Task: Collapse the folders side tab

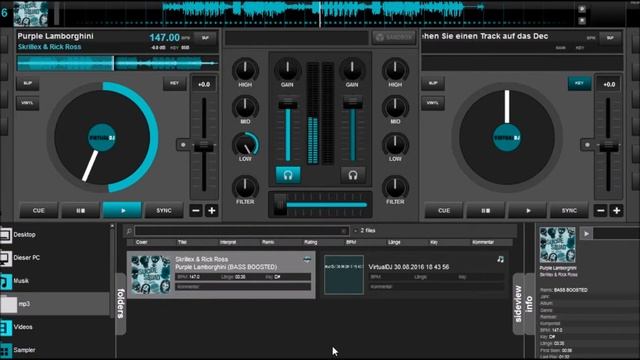Action: (x=121, y=304)
